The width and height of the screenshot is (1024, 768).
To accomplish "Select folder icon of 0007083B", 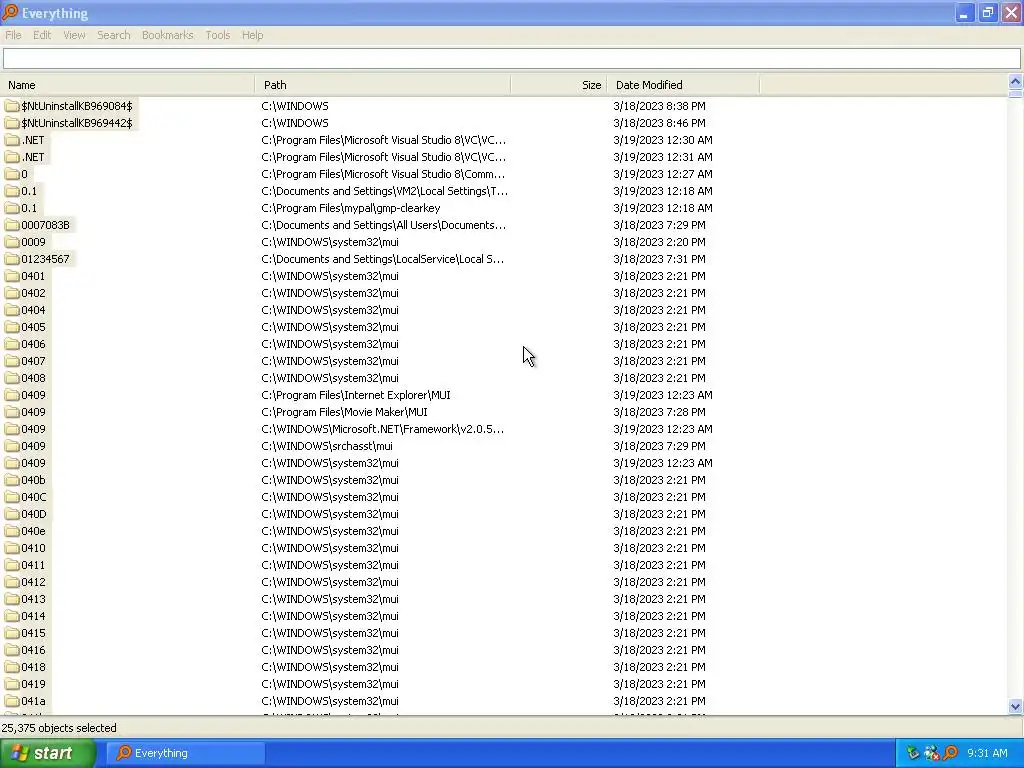I will (x=12, y=225).
